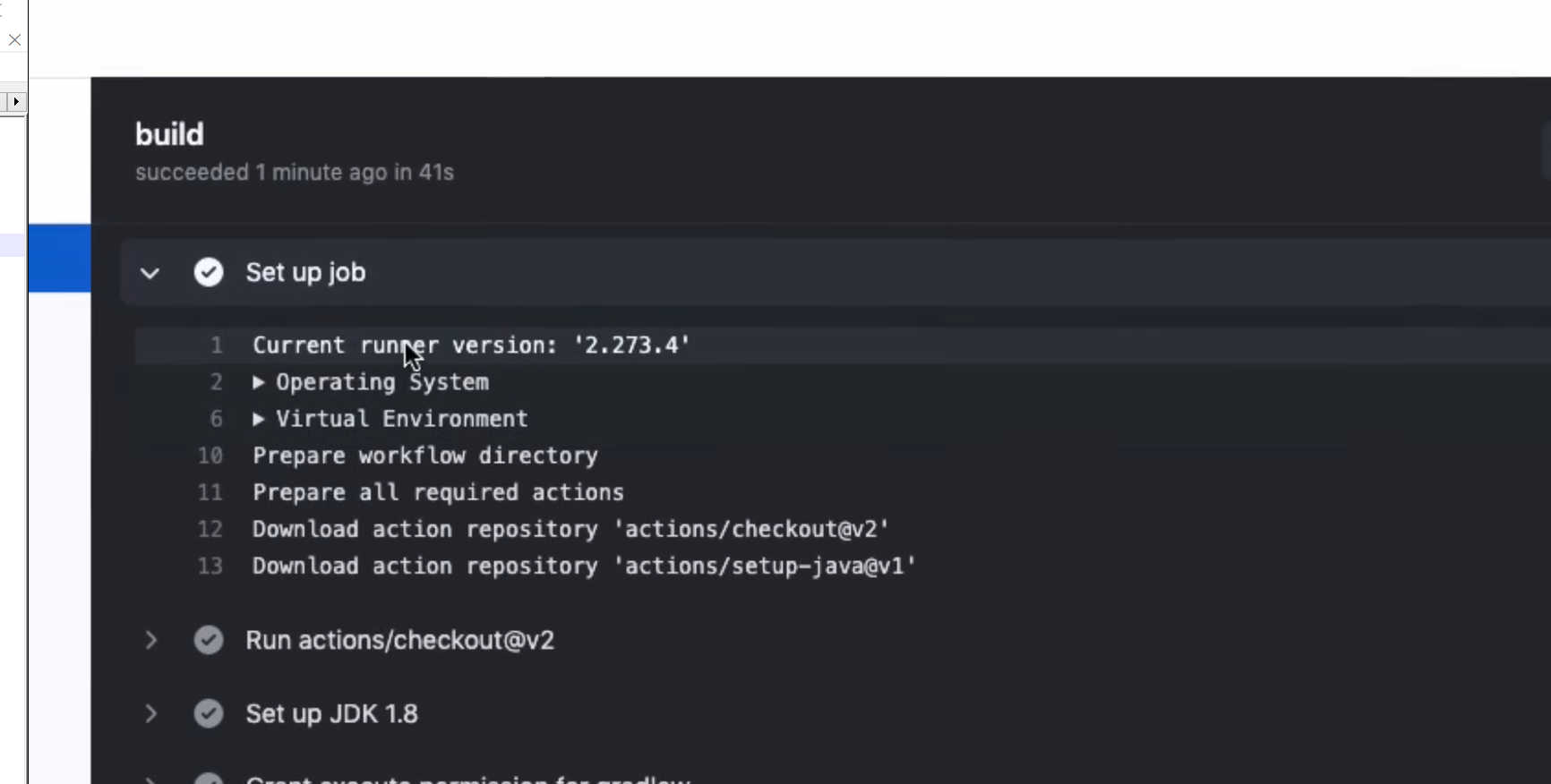The image size is (1551, 784).
Task: Expand the Virtual Environment disclosure triangle
Action: click(x=259, y=419)
